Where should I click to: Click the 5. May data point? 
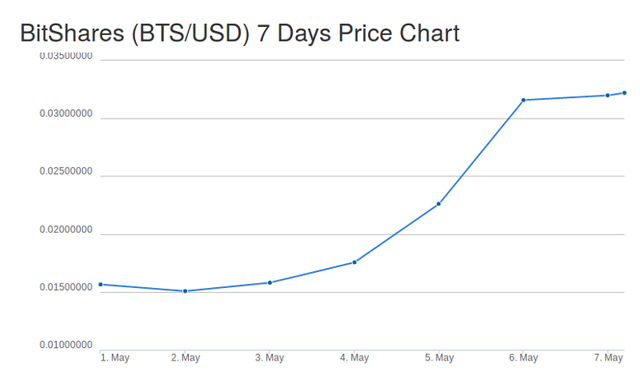pyautogui.click(x=439, y=204)
